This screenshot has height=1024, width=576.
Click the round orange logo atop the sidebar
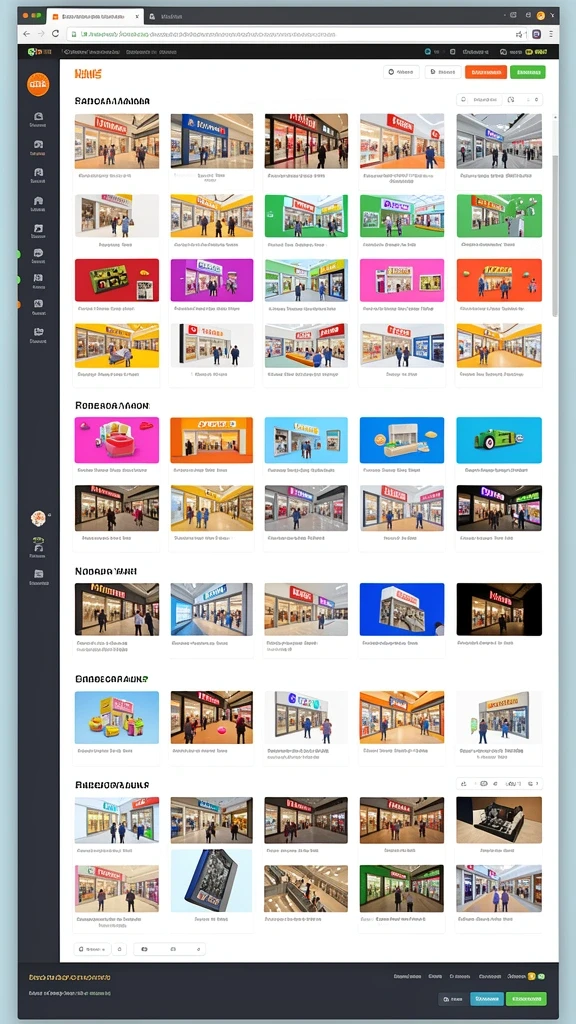coord(38,84)
